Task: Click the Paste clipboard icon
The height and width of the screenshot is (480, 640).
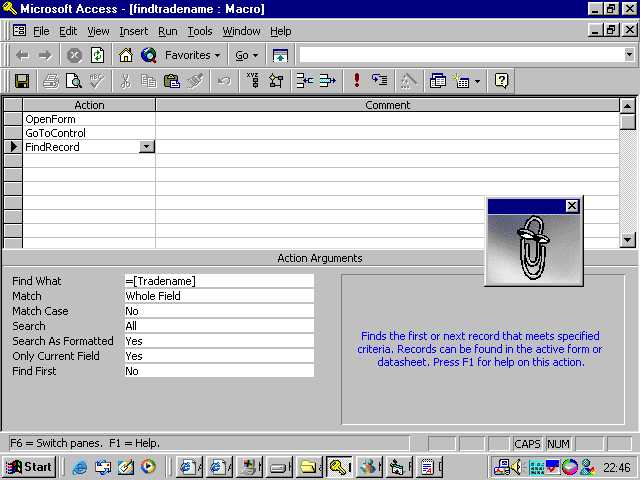Action: coord(172,81)
